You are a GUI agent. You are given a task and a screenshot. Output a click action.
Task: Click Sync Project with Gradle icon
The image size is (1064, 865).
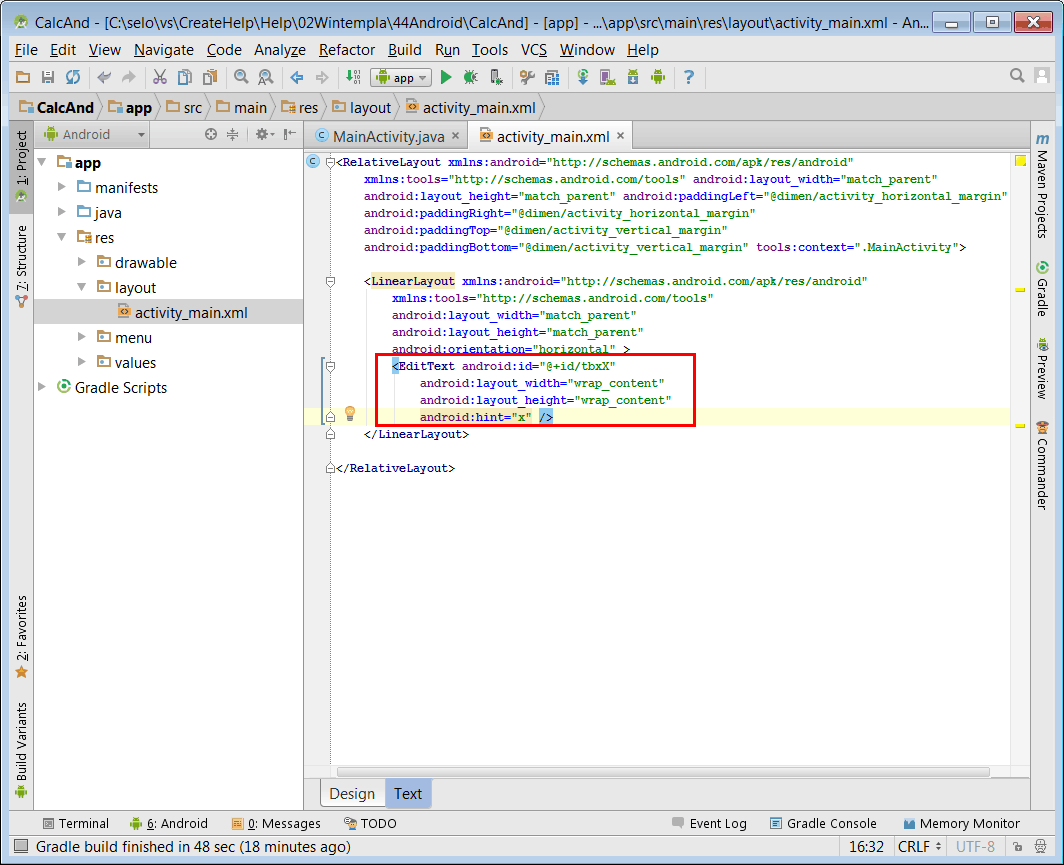583,77
